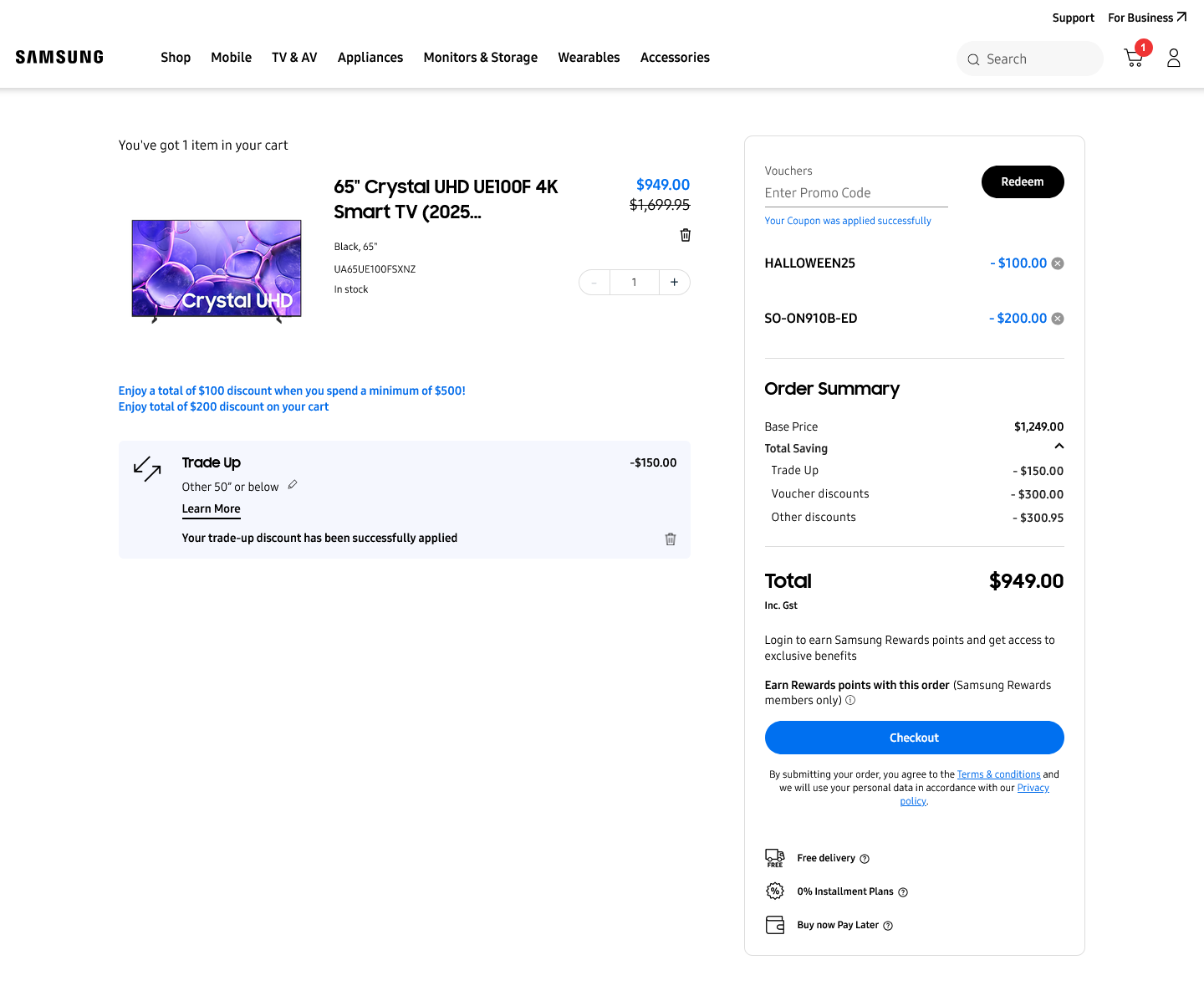Image resolution: width=1204 pixels, height=996 pixels.
Task: Remove the Trade Up discount with trash icon
Action: (x=671, y=539)
